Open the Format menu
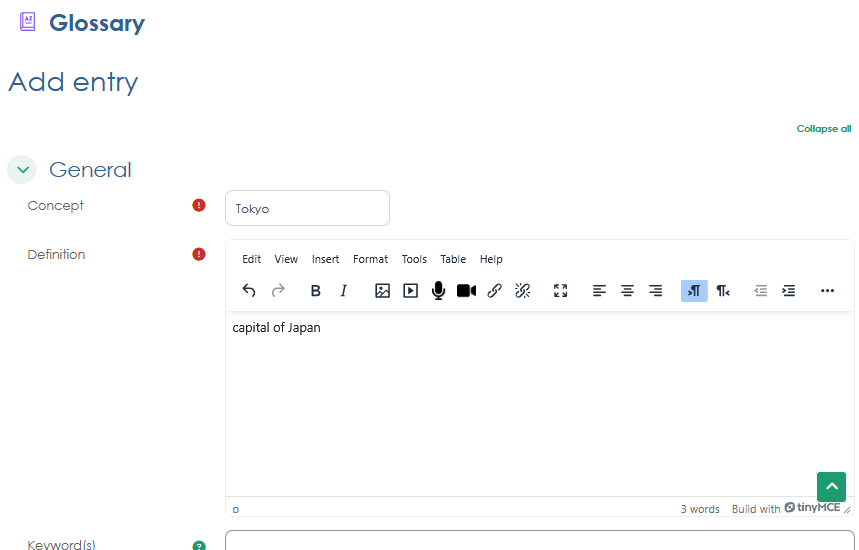The height and width of the screenshot is (550, 859). [x=370, y=259]
